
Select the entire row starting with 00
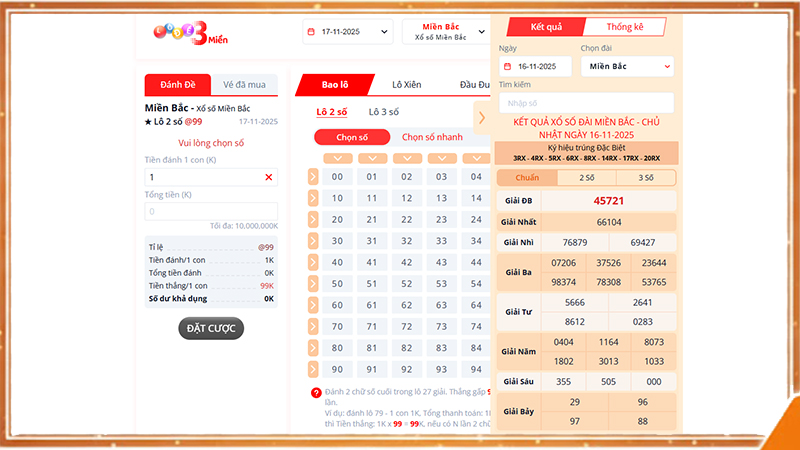pyautogui.click(x=313, y=177)
